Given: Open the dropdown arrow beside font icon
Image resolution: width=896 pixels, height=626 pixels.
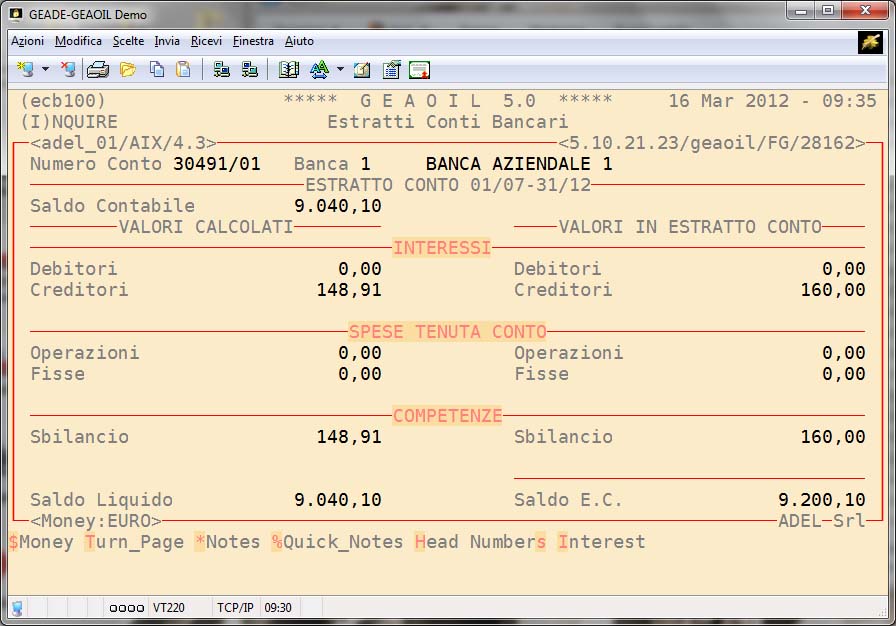Looking at the screenshot, I should [340, 70].
